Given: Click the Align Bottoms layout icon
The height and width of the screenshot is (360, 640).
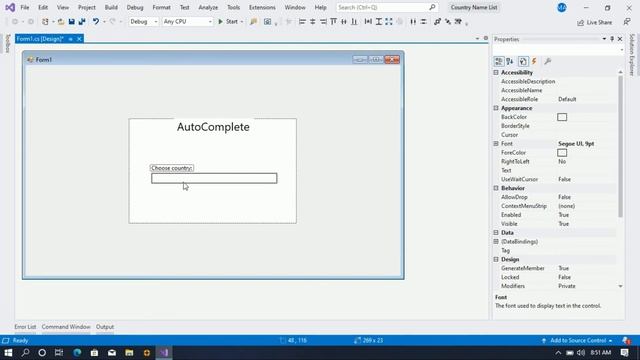Looking at the screenshot, I should 354,22.
